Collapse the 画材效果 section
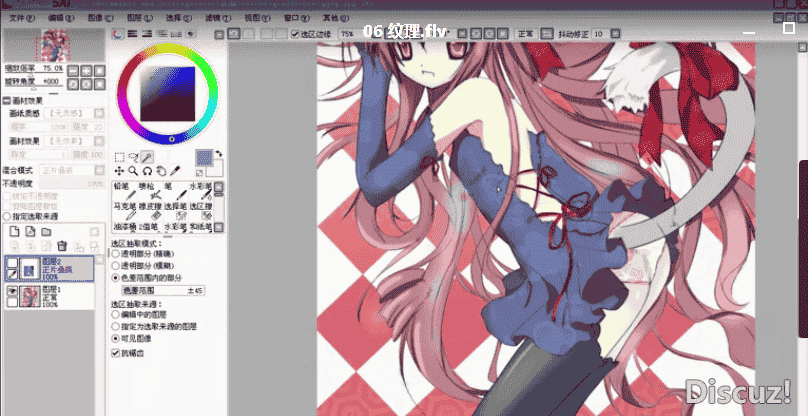Viewport: 808px width, 416px height. (x=7, y=101)
